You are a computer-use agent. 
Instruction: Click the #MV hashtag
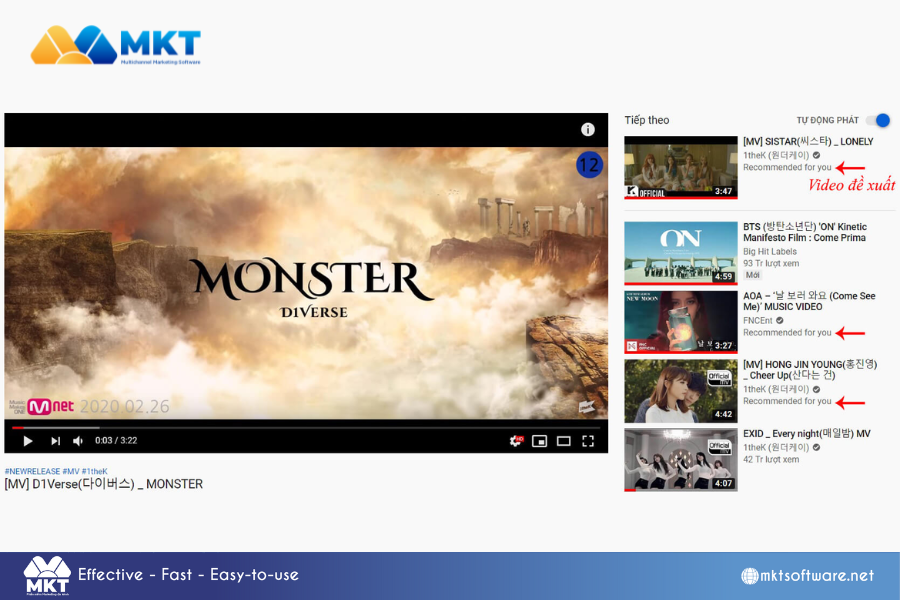71,471
